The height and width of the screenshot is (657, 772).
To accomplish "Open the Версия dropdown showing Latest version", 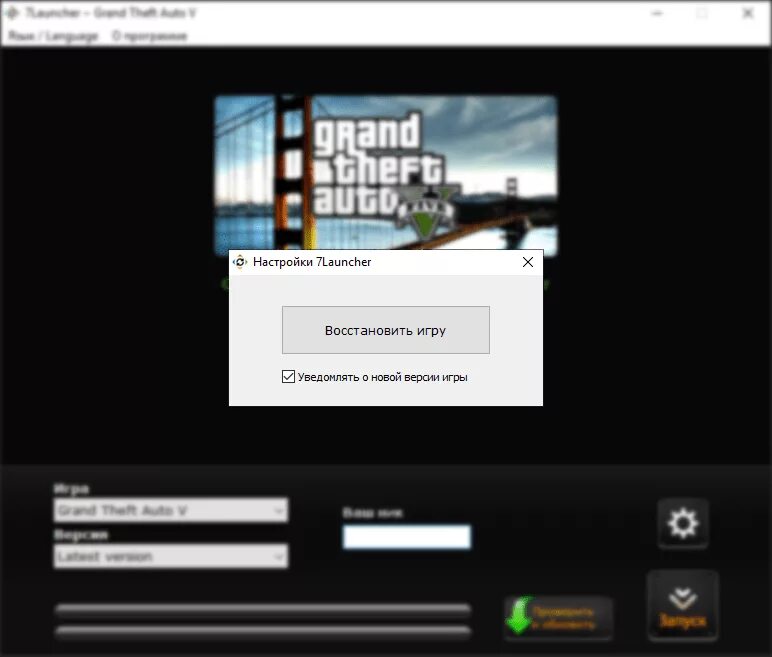I will point(171,556).
